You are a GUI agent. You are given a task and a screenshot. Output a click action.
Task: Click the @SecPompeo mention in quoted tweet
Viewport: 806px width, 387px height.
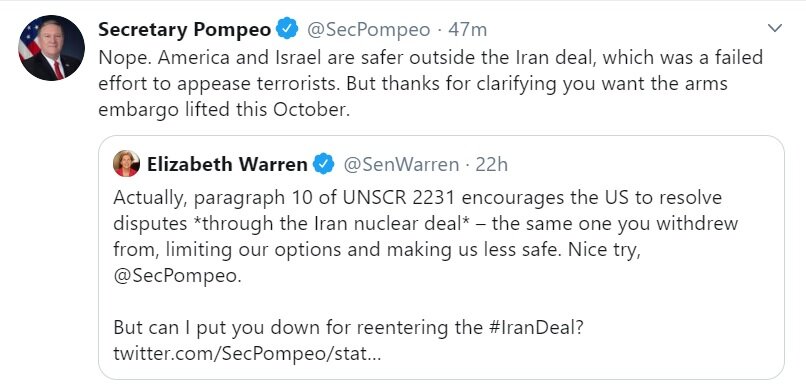pyautogui.click(x=177, y=276)
